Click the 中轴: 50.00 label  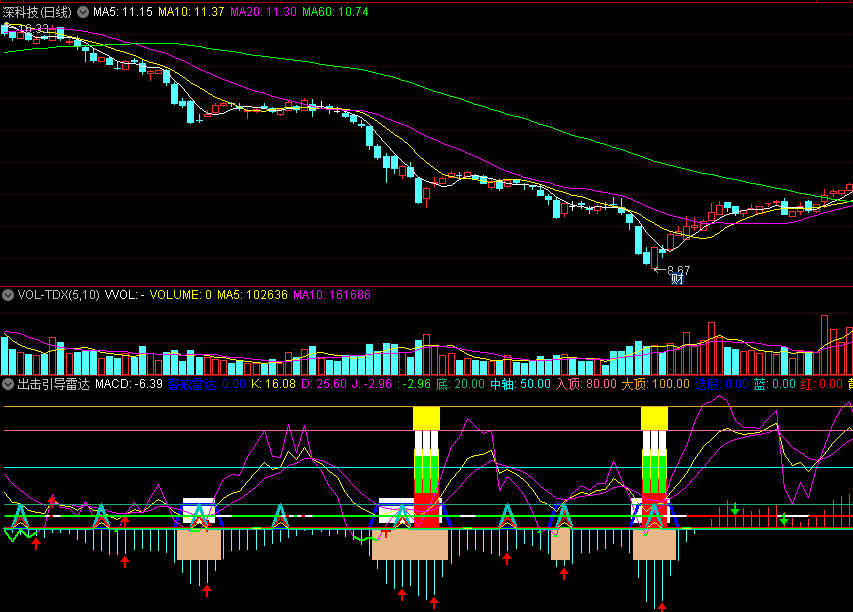pyautogui.click(x=521, y=384)
